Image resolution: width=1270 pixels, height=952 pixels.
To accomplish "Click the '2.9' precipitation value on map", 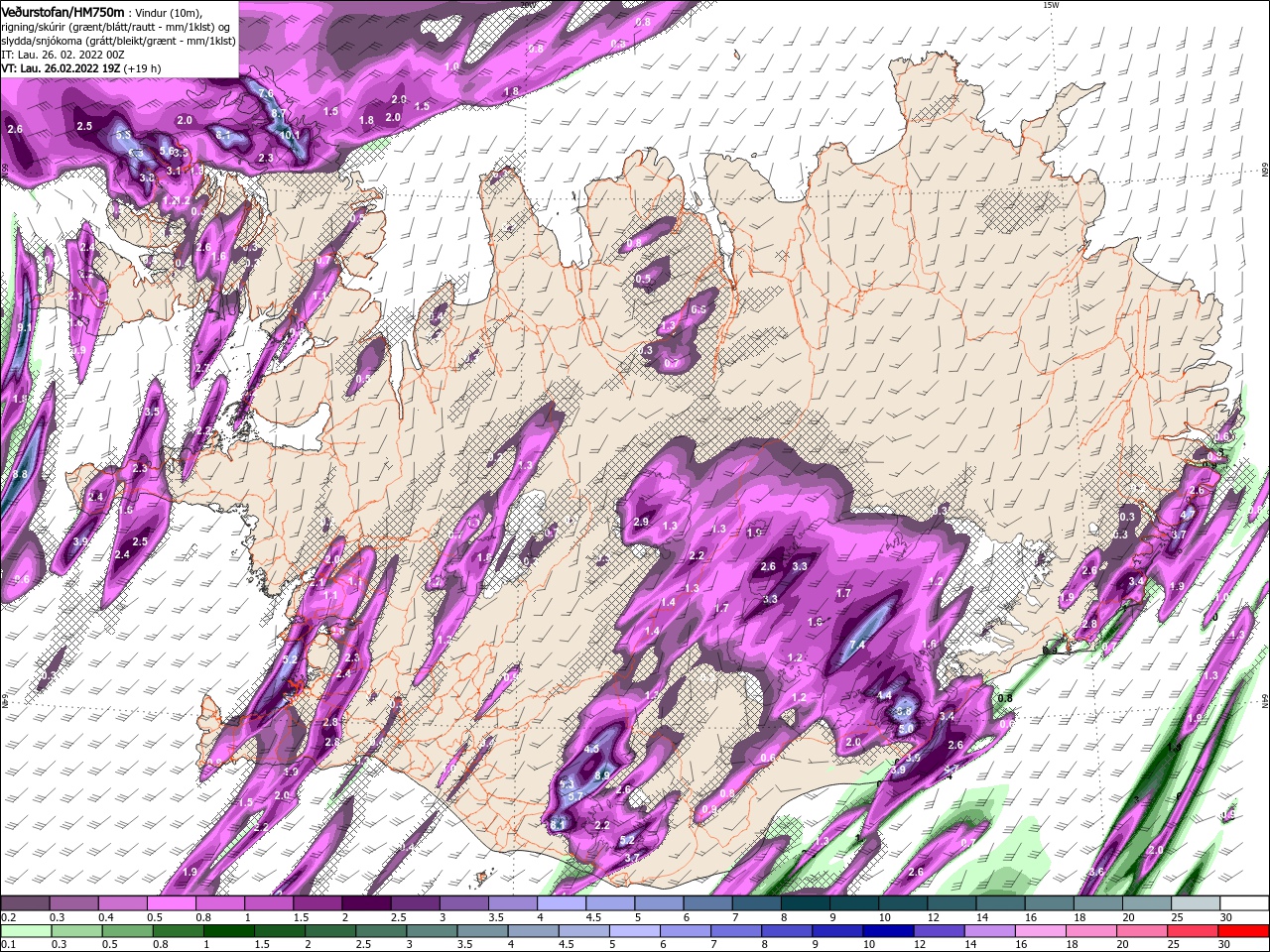I will [641, 523].
